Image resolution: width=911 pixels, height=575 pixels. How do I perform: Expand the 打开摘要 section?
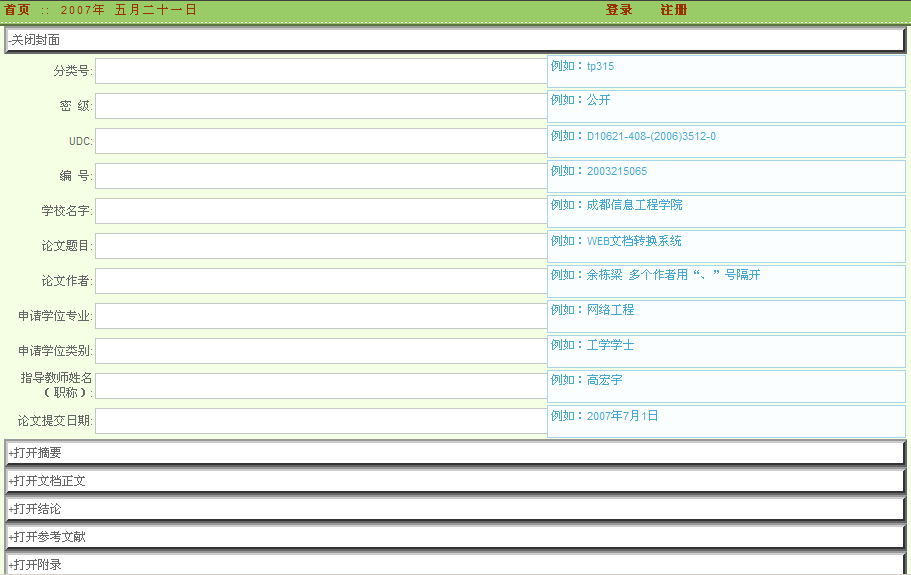click(x=455, y=453)
